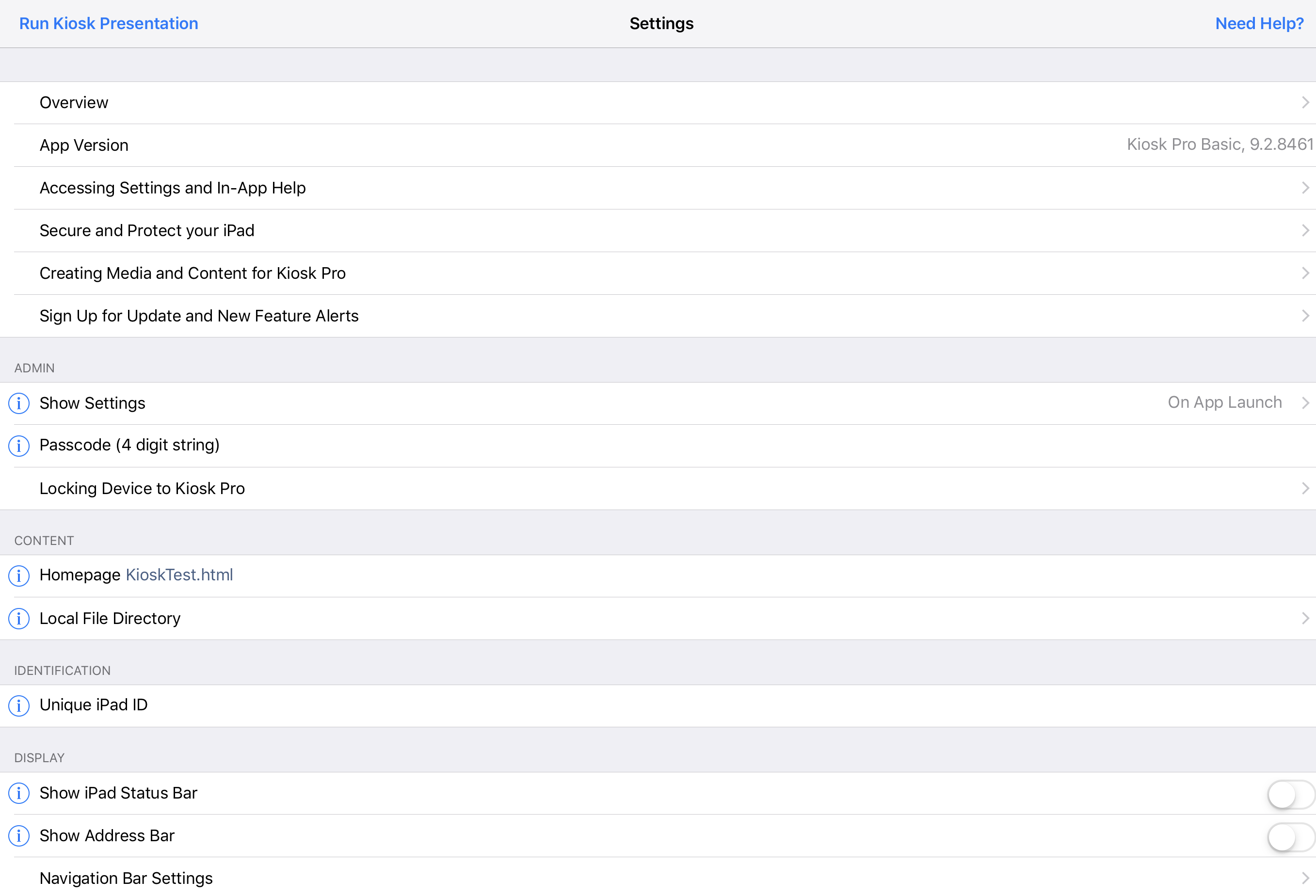Image resolution: width=1316 pixels, height=896 pixels.
Task: Open Secure and Protect your iPad chevron
Action: tap(1305, 230)
